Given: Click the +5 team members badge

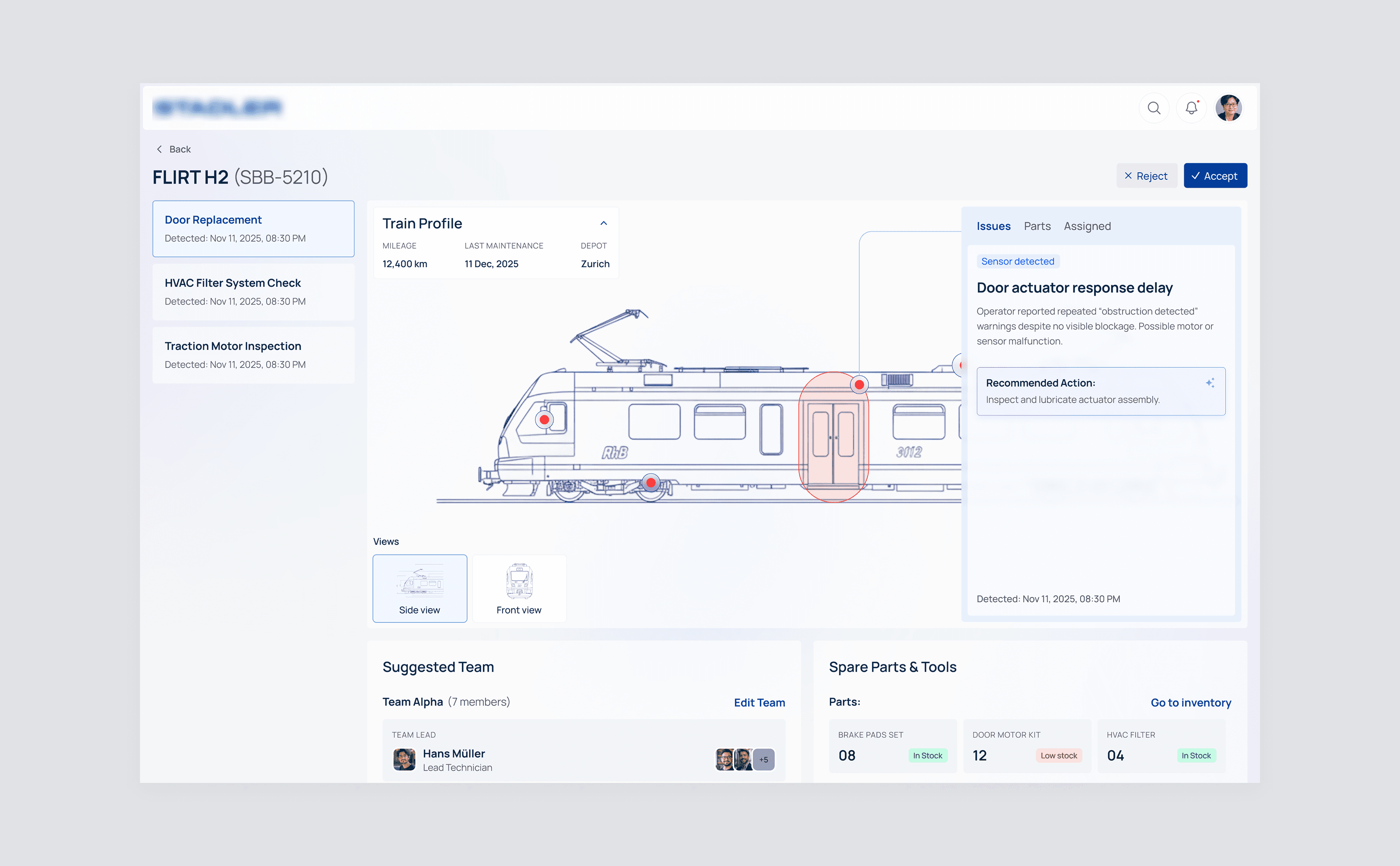Looking at the screenshot, I should [763, 759].
